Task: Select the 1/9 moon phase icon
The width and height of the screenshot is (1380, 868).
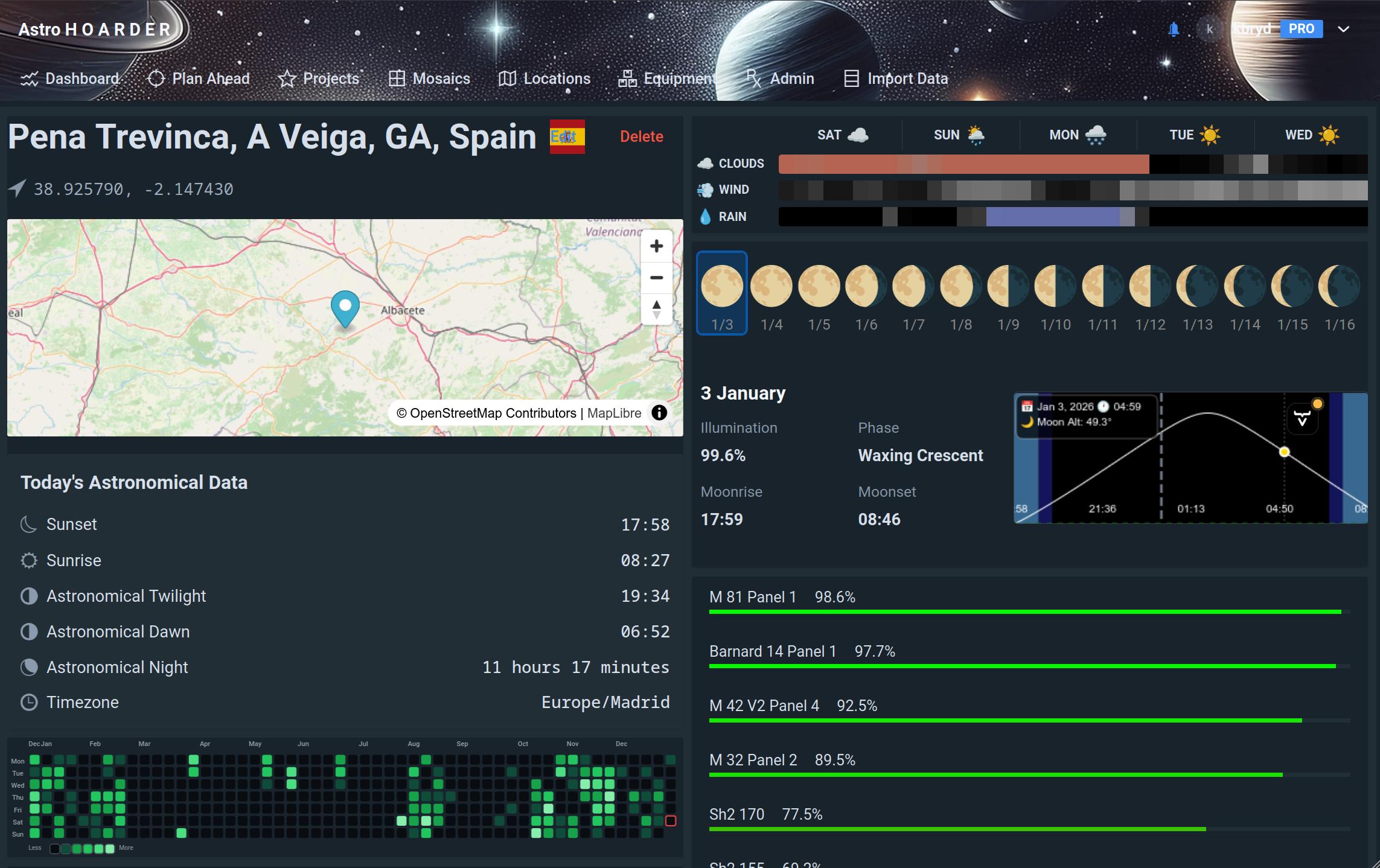Action: click(x=1008, y=286)
